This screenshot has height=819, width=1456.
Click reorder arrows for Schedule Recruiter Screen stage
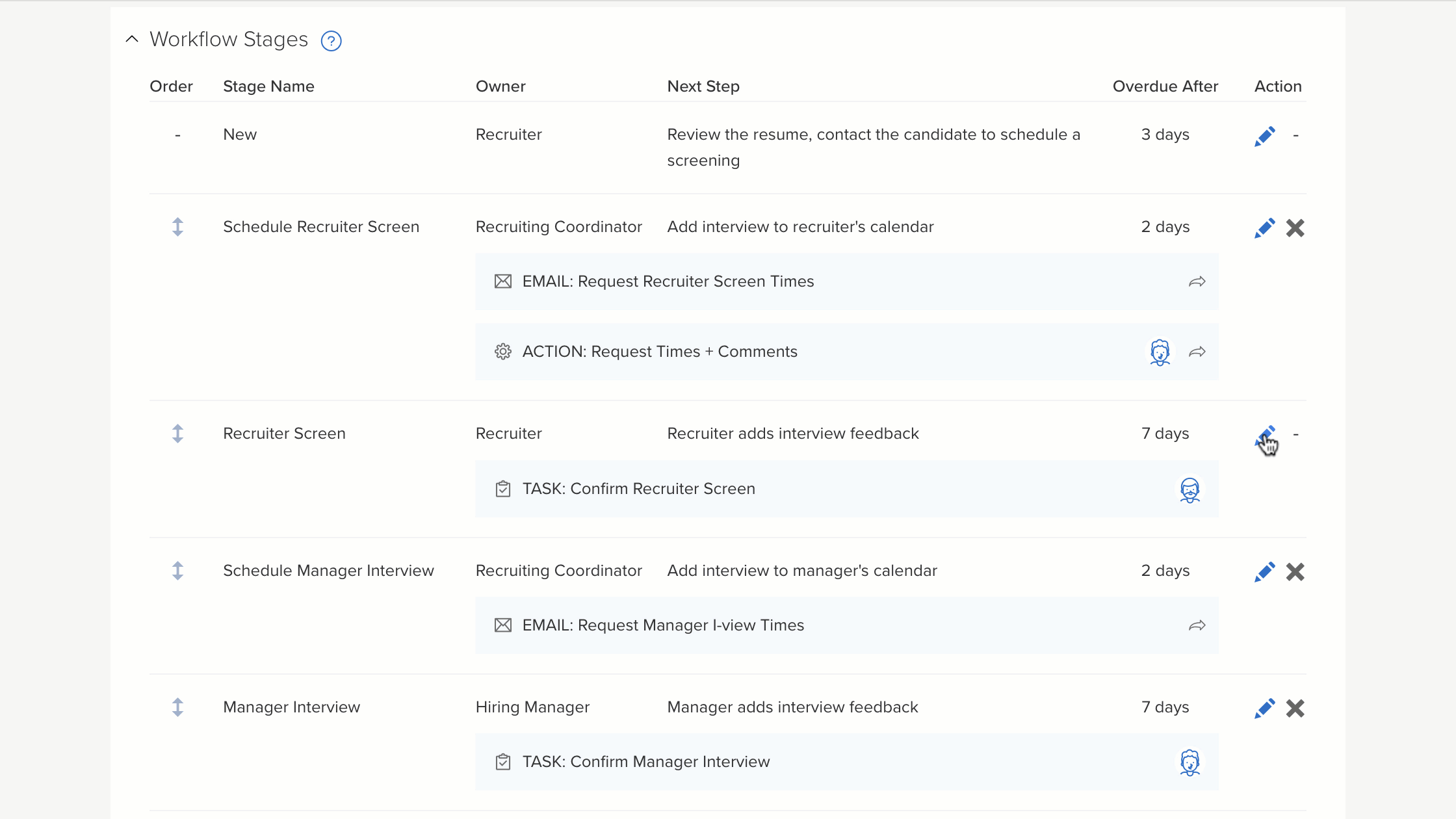[178, 227]
